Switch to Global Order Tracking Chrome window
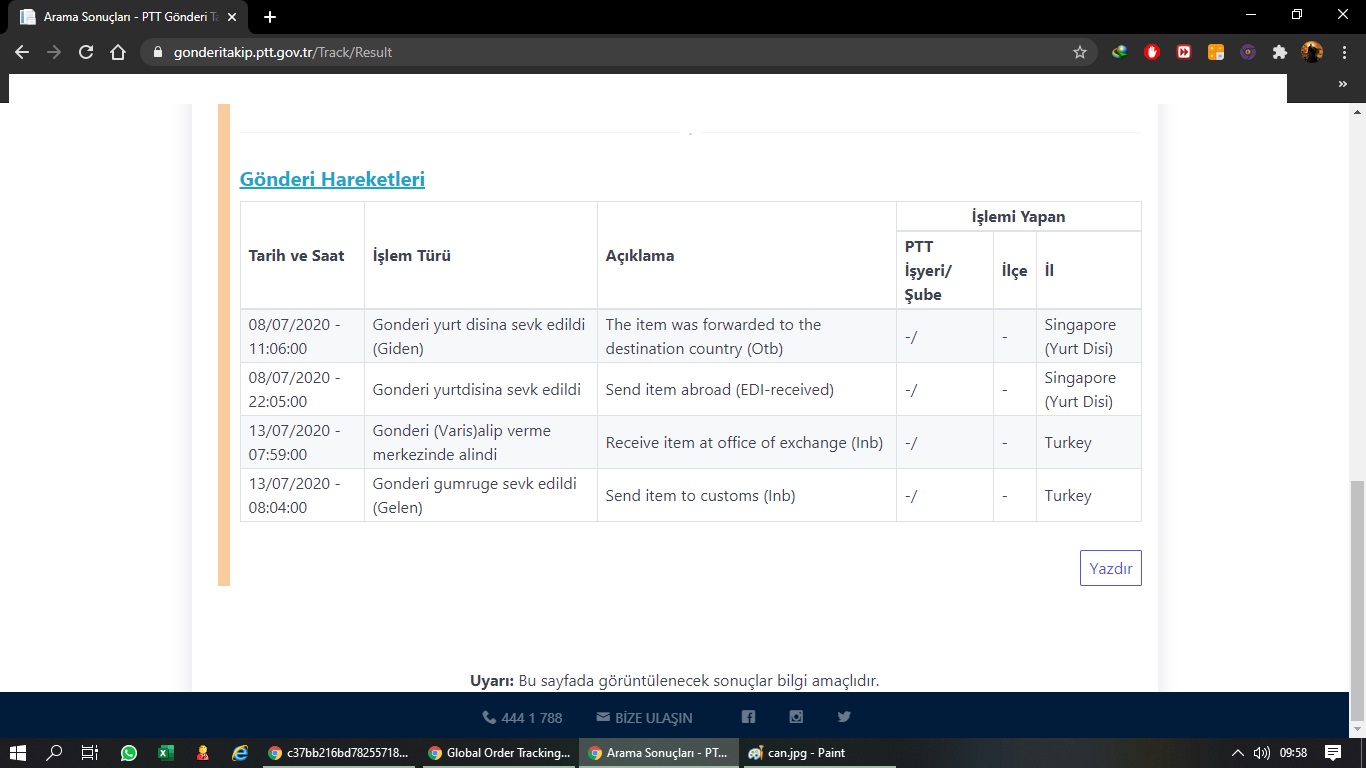1366x768 pixels. [498, 753]
